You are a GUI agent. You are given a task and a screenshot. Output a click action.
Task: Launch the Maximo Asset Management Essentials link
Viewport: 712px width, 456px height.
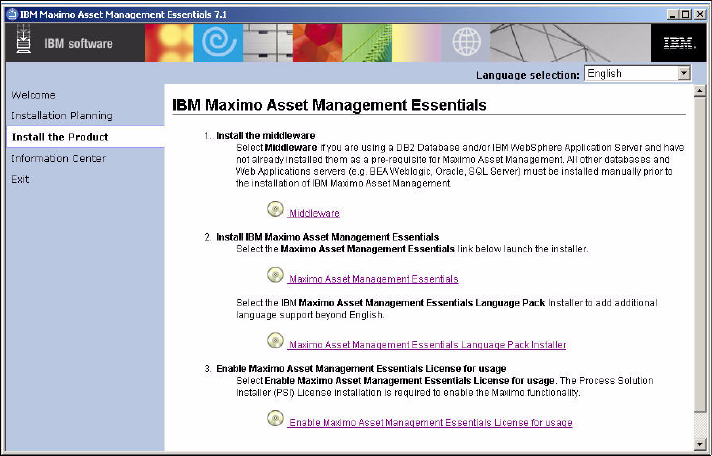[x=374, y=279]
